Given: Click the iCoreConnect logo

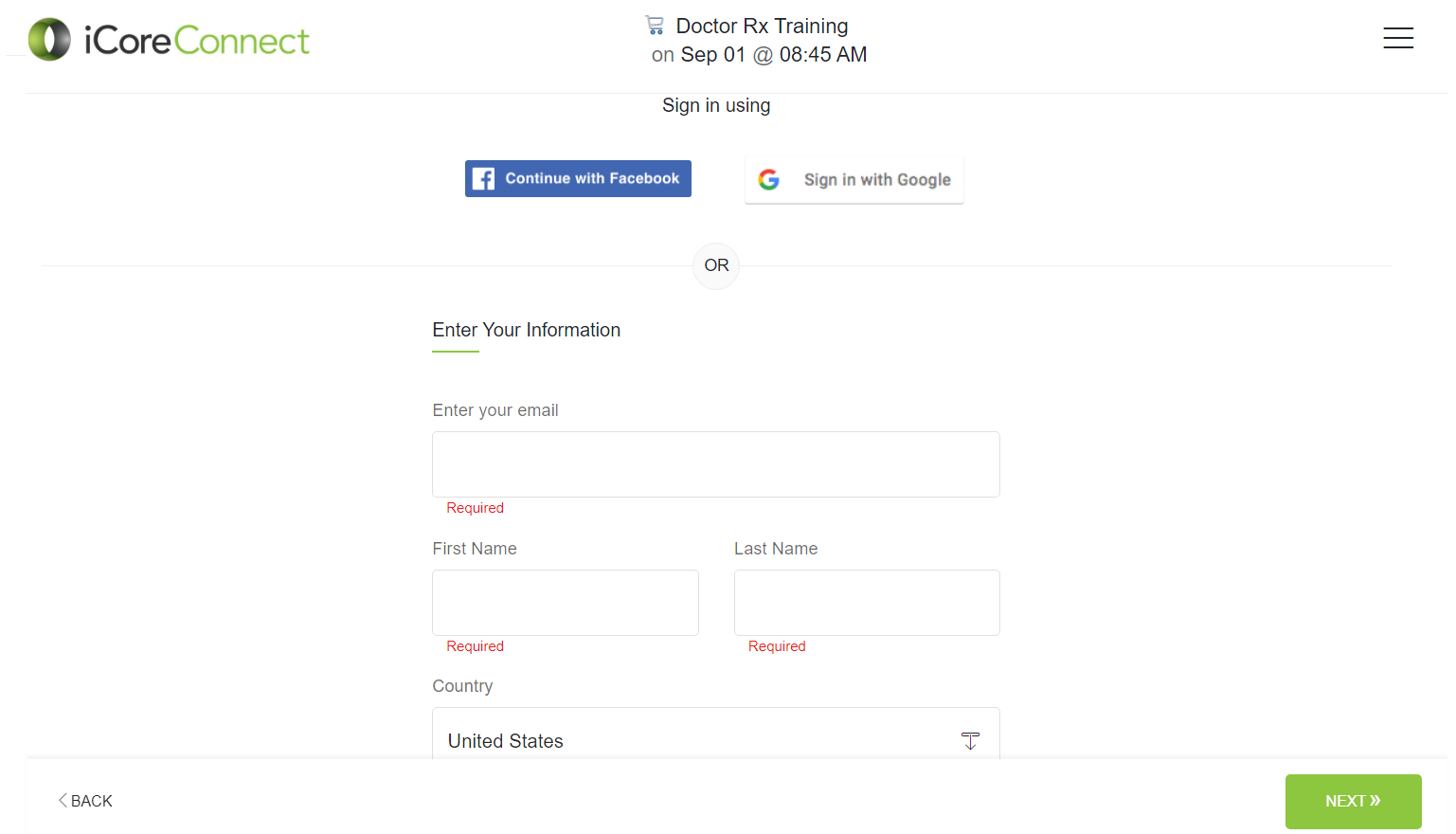Looking at the screenshot, I should pyautogui.click(x=169, y=40).
